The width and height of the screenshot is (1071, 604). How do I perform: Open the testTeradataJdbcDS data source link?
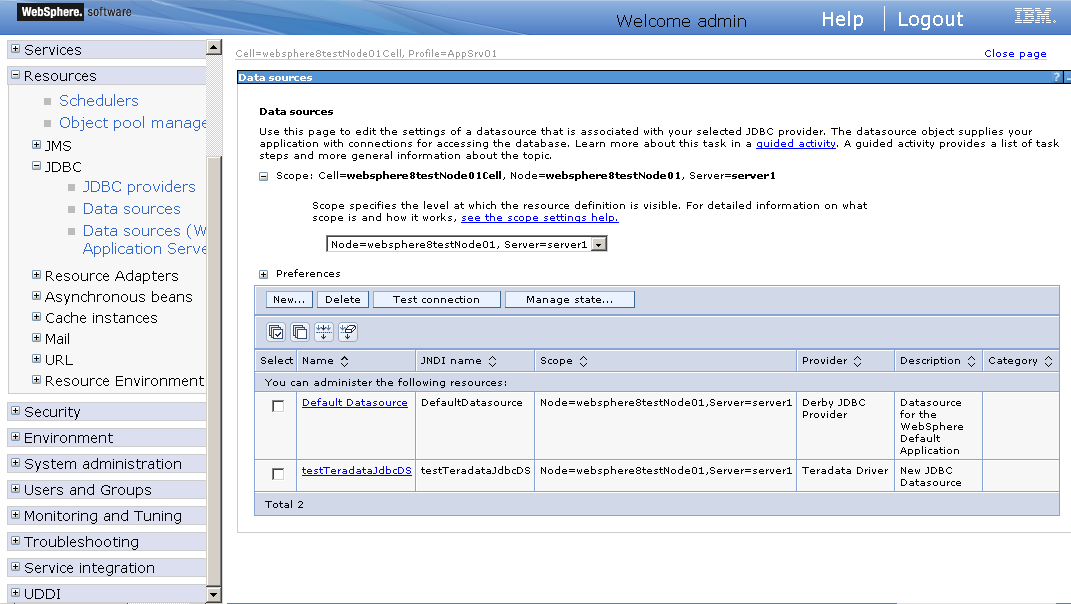[356, 471]
